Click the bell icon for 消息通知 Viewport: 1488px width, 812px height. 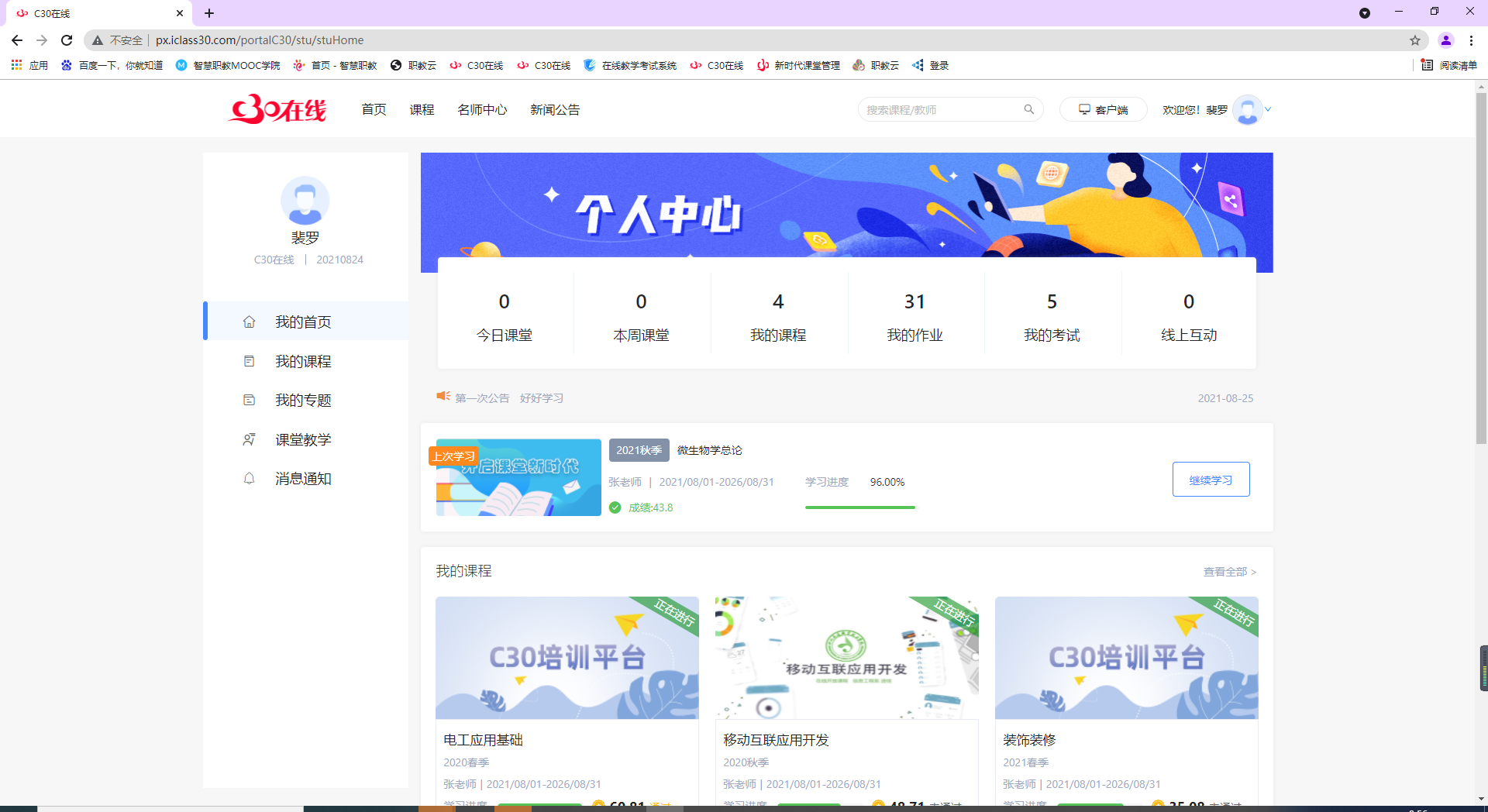(x=249, y=479)
